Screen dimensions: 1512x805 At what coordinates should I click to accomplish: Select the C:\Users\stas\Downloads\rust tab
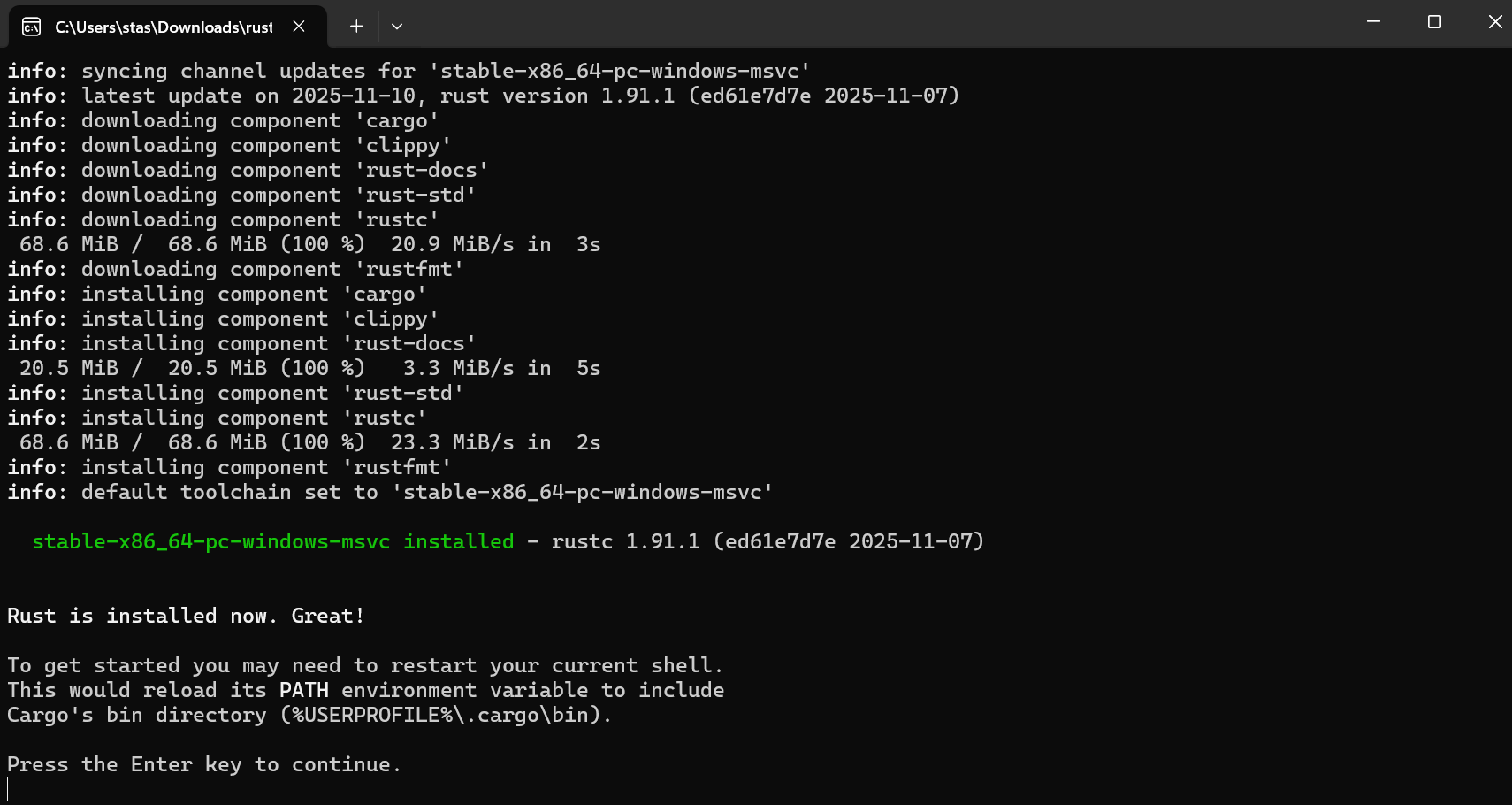164,27
